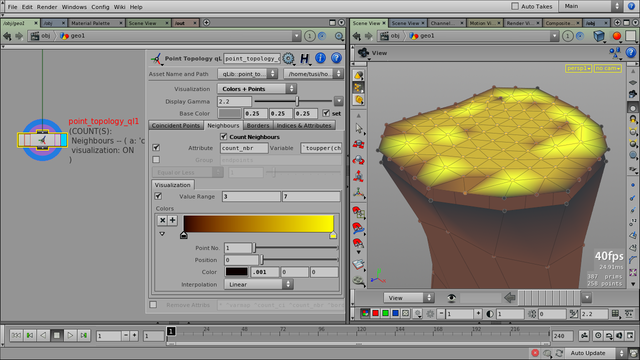
Task: Click geo1 path button in viewport pane
Action: pyautogui.click(x=423, y=36)
